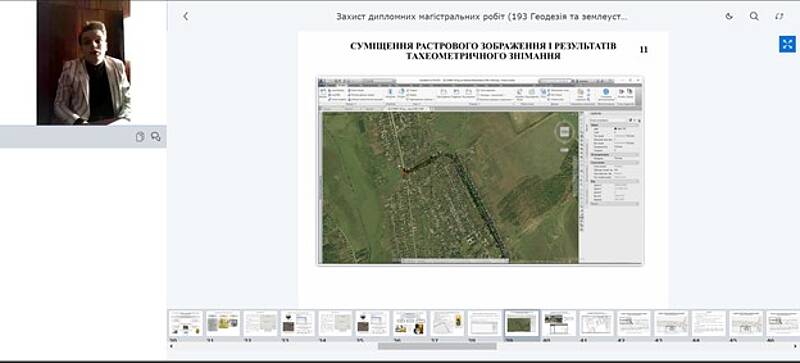Open search via the magnifier icon
Viewport: 800px width, 363px height.
point(754,16)
